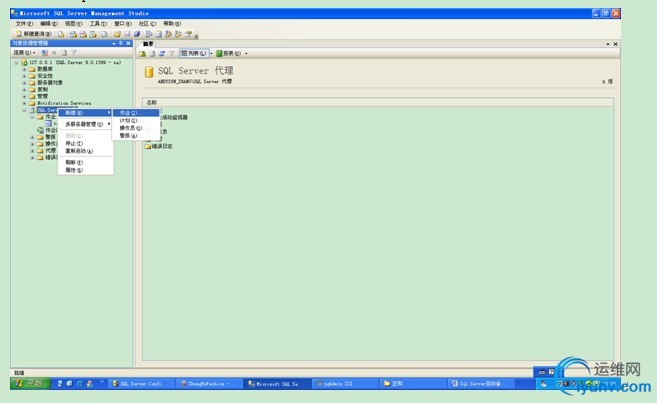Open the 社区 (Community) menu
This screenshot has width=657, height=403.
(147, 24)
